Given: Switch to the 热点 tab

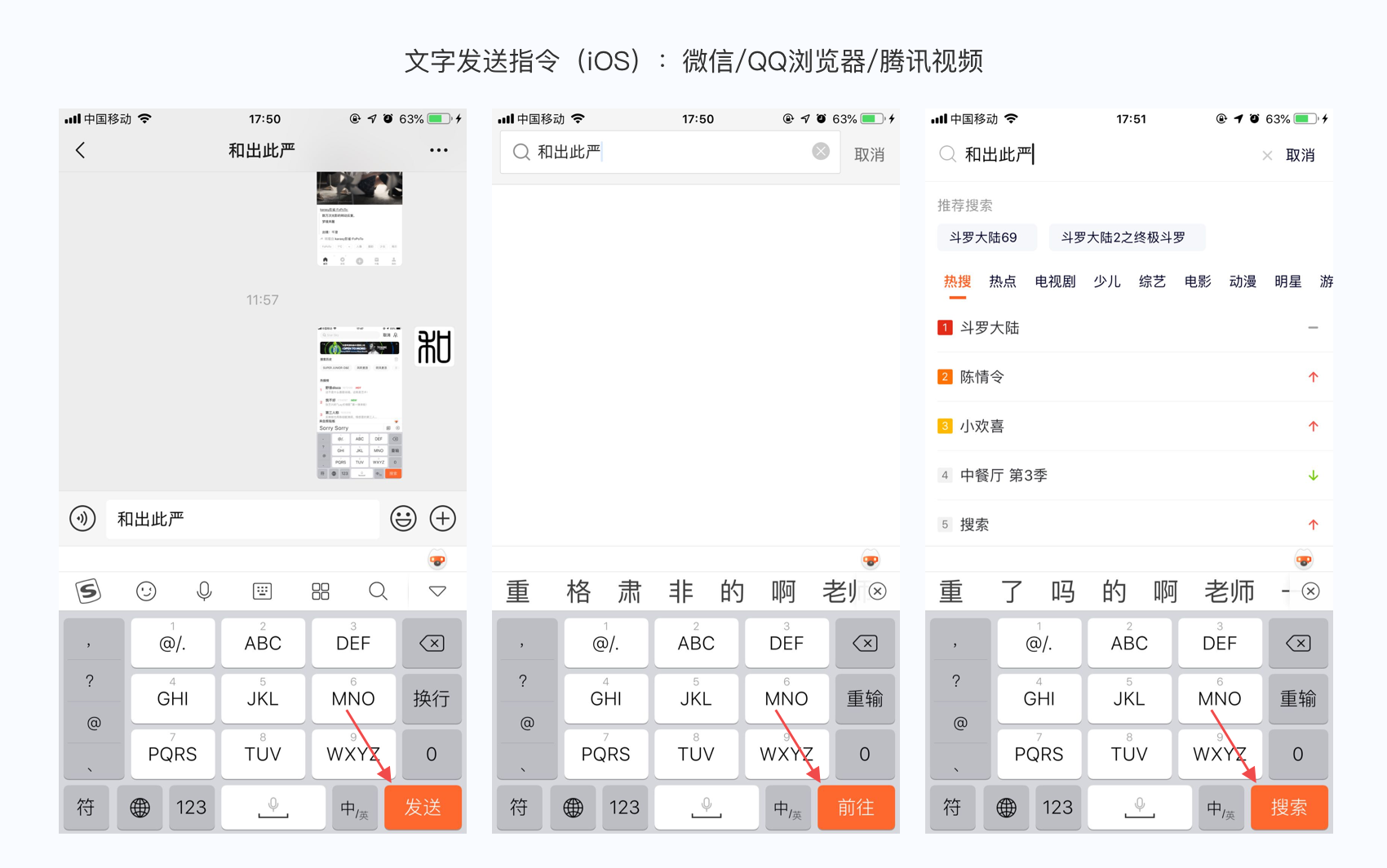Looking at the screenshot, I should click(1003, 281).
